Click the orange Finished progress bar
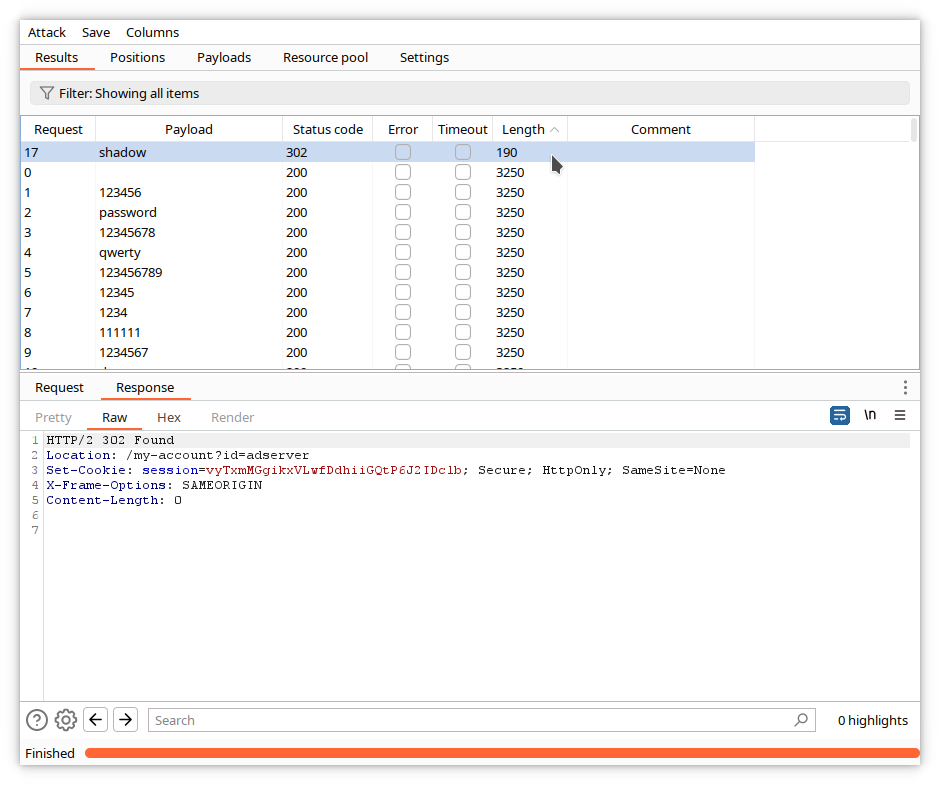Screen dimensions: 940x785 [500, 753]
